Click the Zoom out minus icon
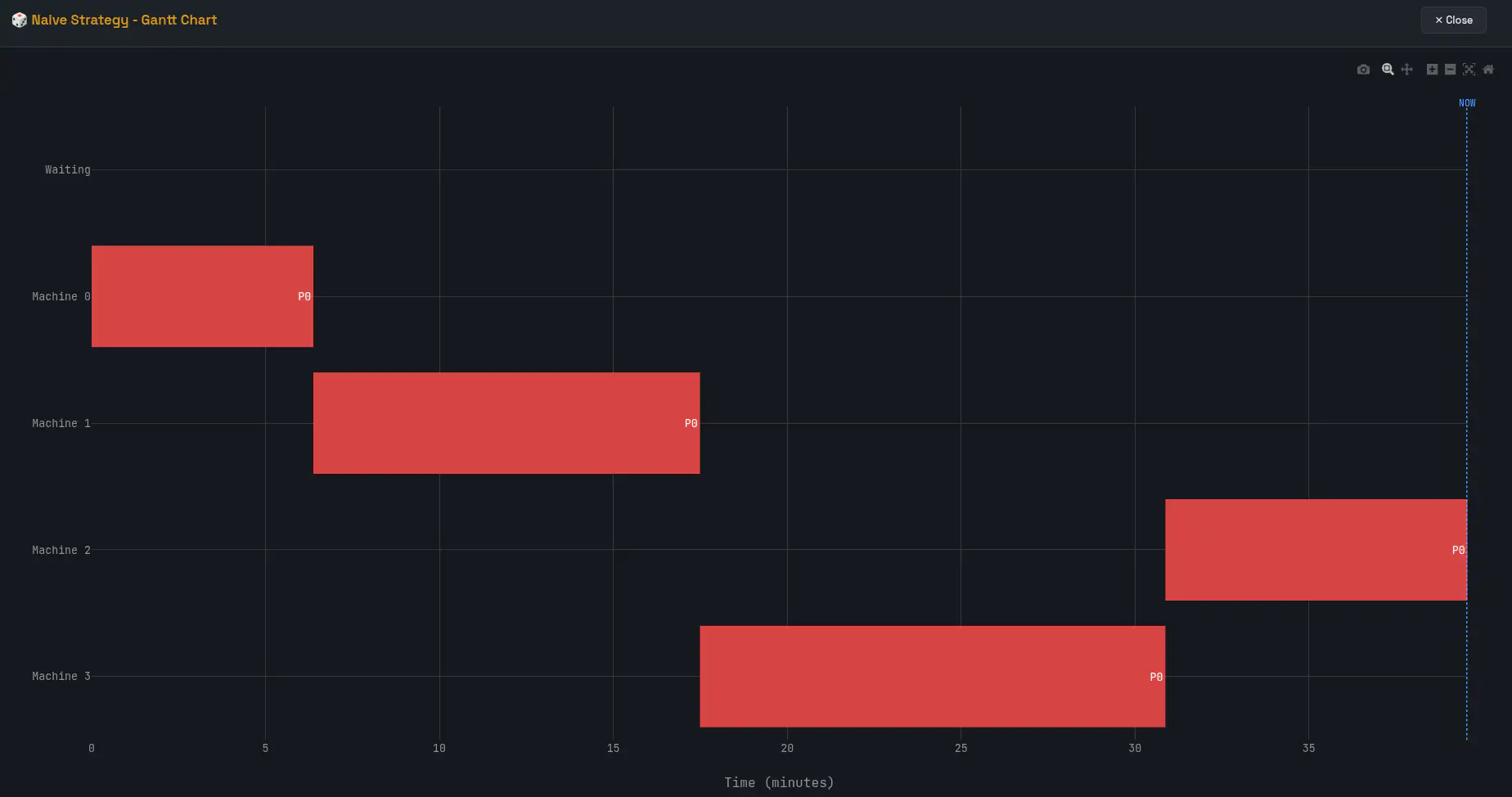Image resolution: width=1512 pixels, height=797 pixels. coord(1450,70)
